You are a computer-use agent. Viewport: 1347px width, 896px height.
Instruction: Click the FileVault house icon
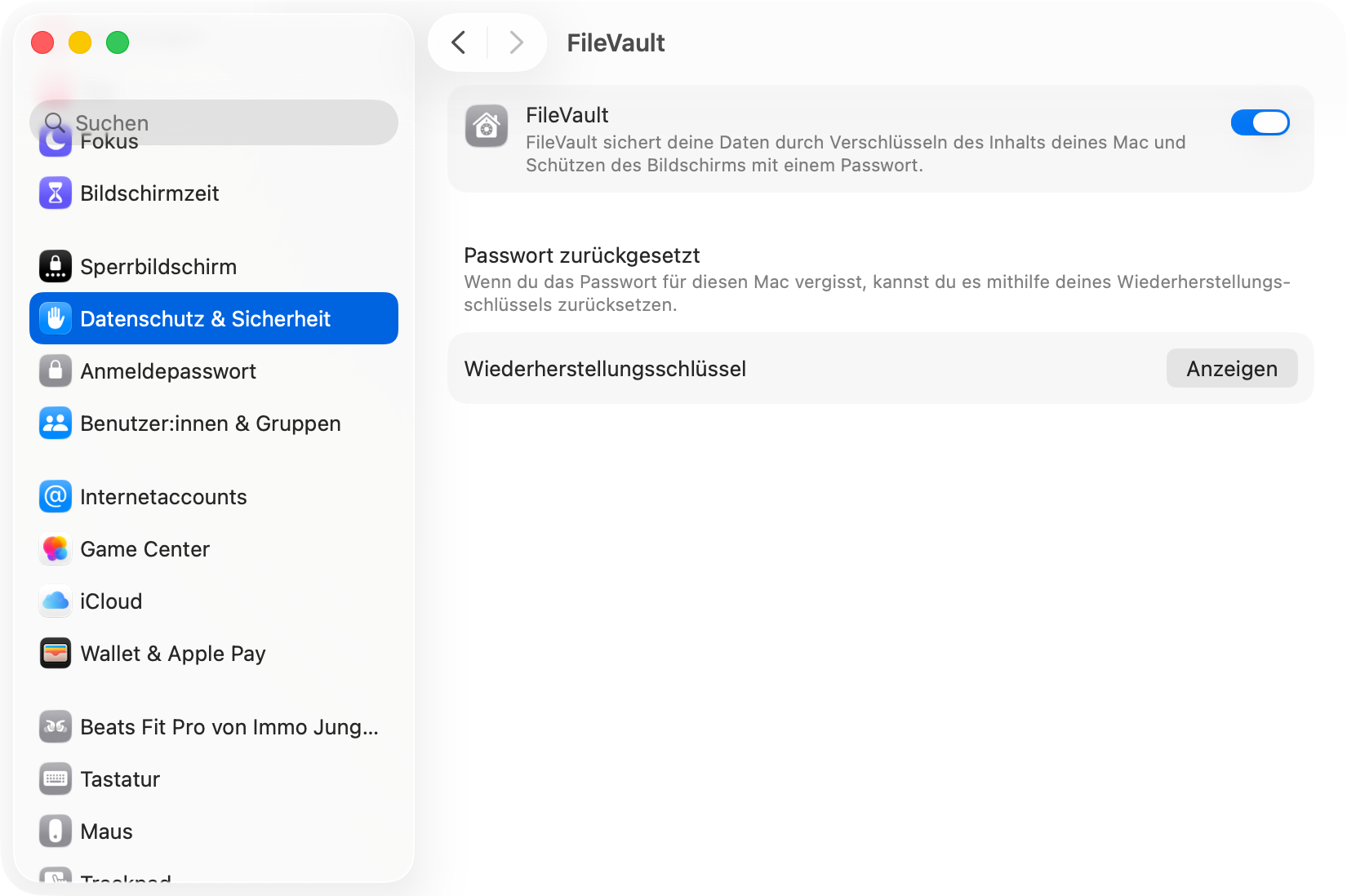tap(487, 126)
